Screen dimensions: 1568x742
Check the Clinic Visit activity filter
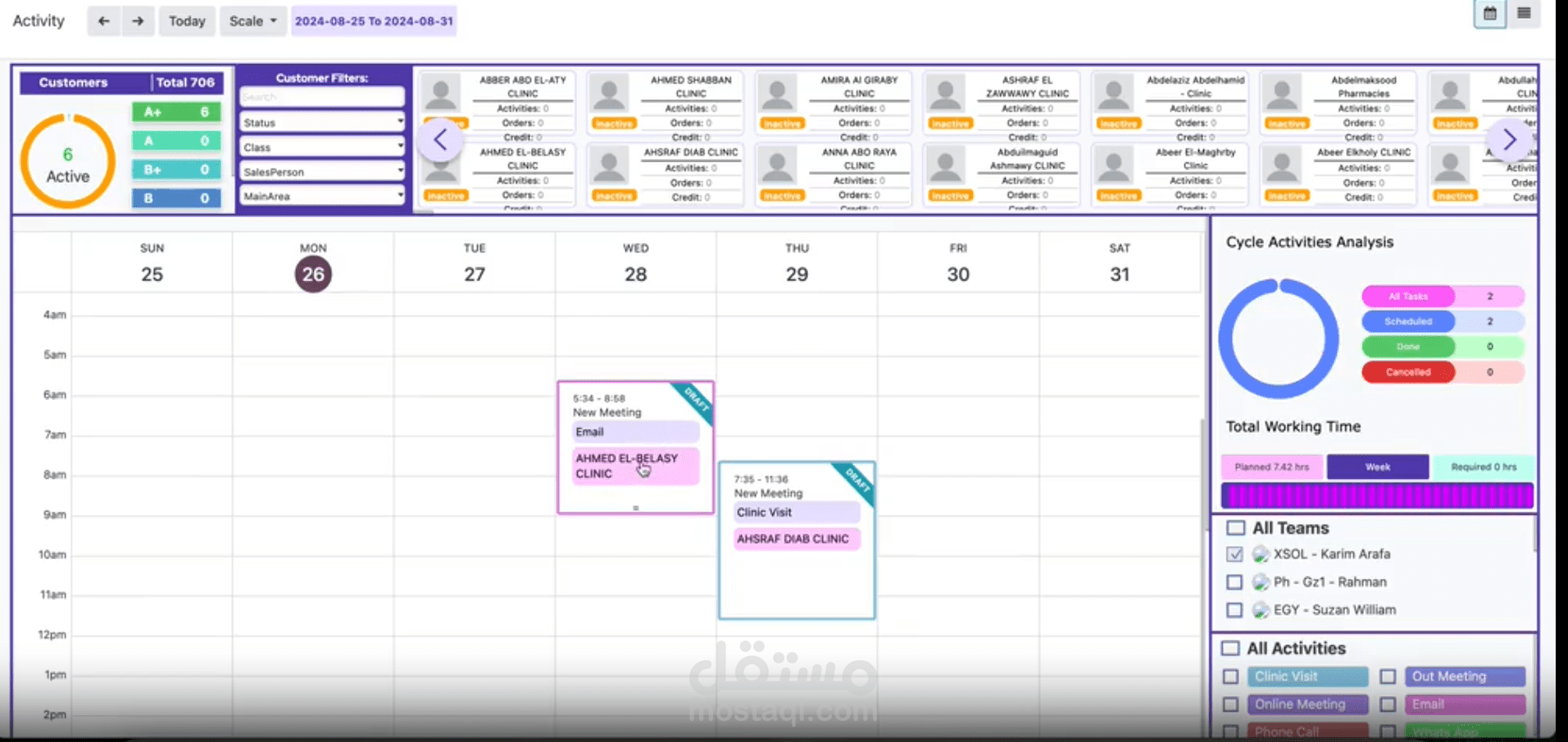point(1230,676)
